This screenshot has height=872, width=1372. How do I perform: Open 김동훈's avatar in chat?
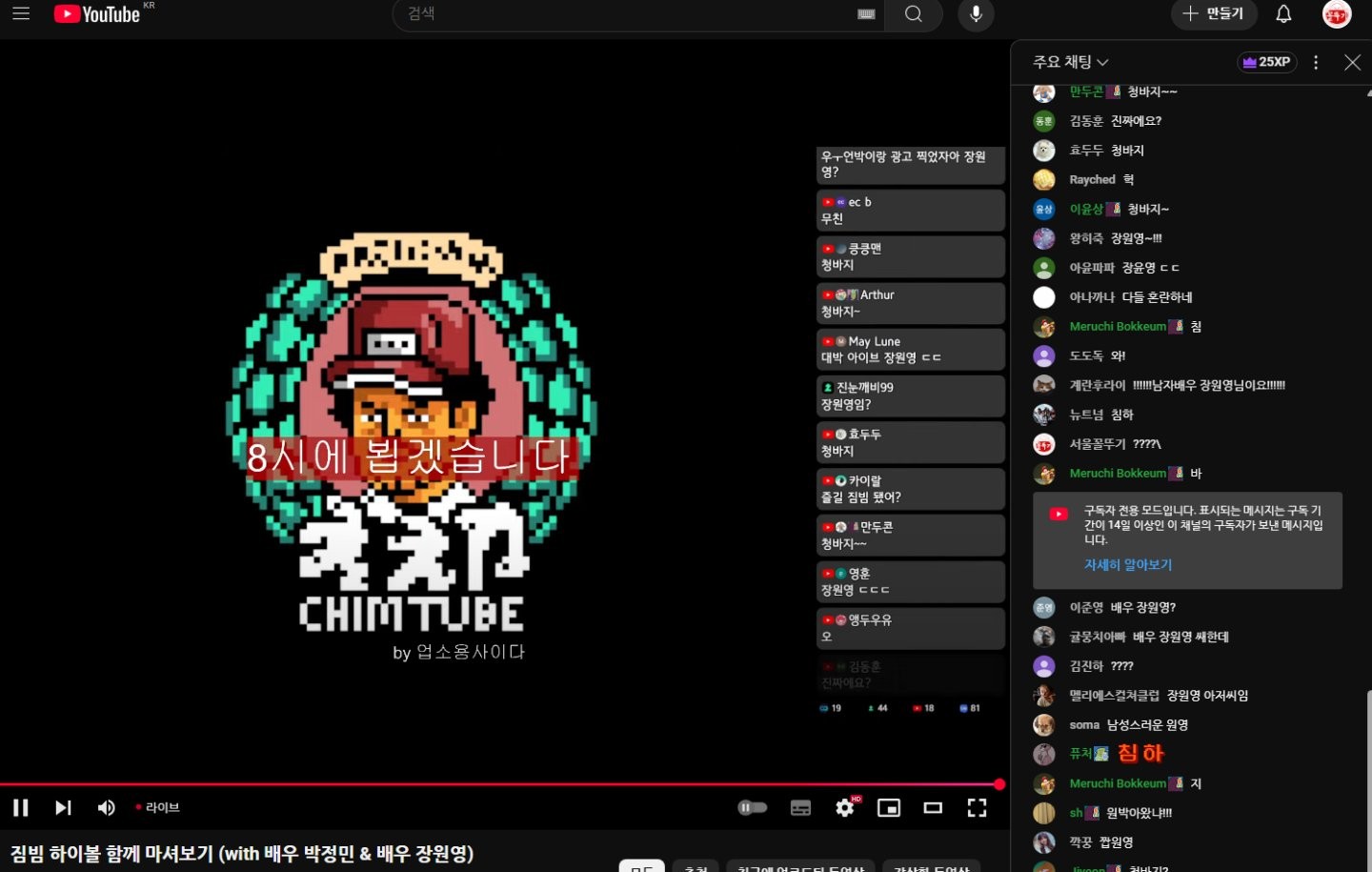coord(1044,121)
